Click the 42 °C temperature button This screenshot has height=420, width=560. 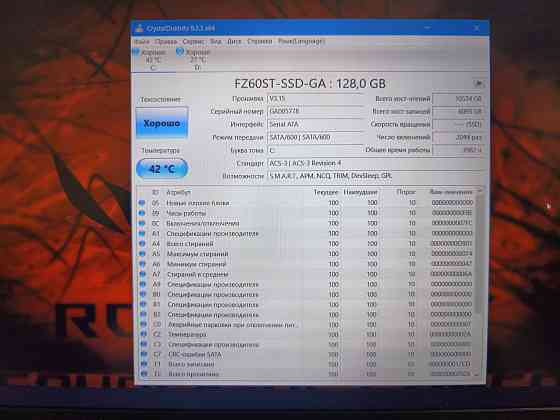[162, 169]
